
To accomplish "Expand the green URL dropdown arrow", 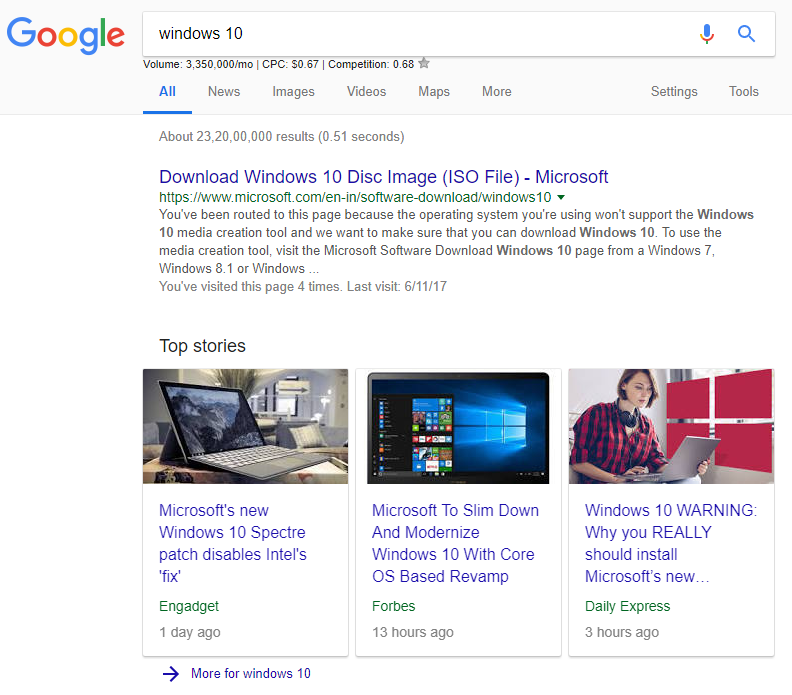I will click(x=561, y=197).
